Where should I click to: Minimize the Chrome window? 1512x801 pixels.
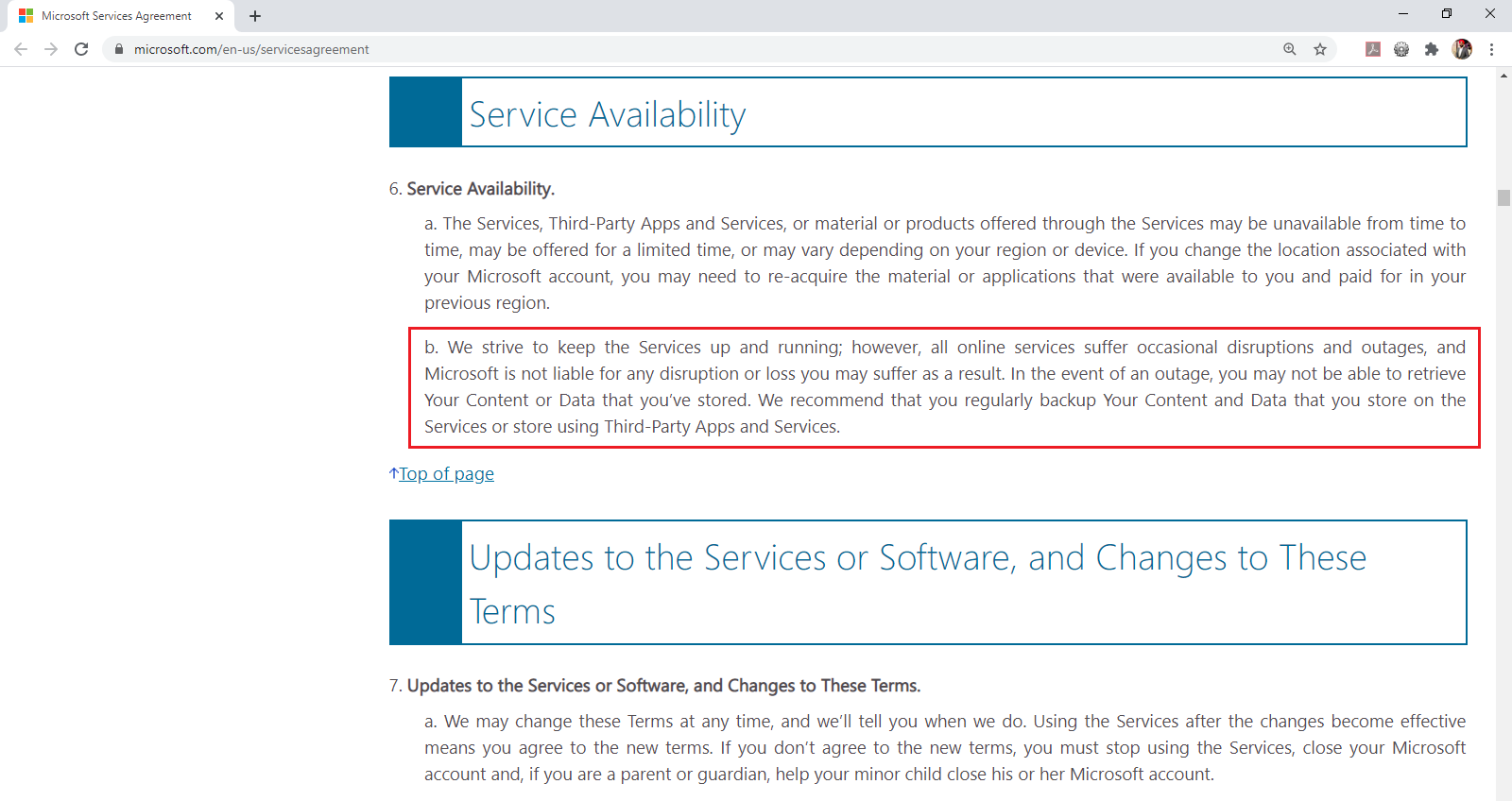(x=1403, y=13)
